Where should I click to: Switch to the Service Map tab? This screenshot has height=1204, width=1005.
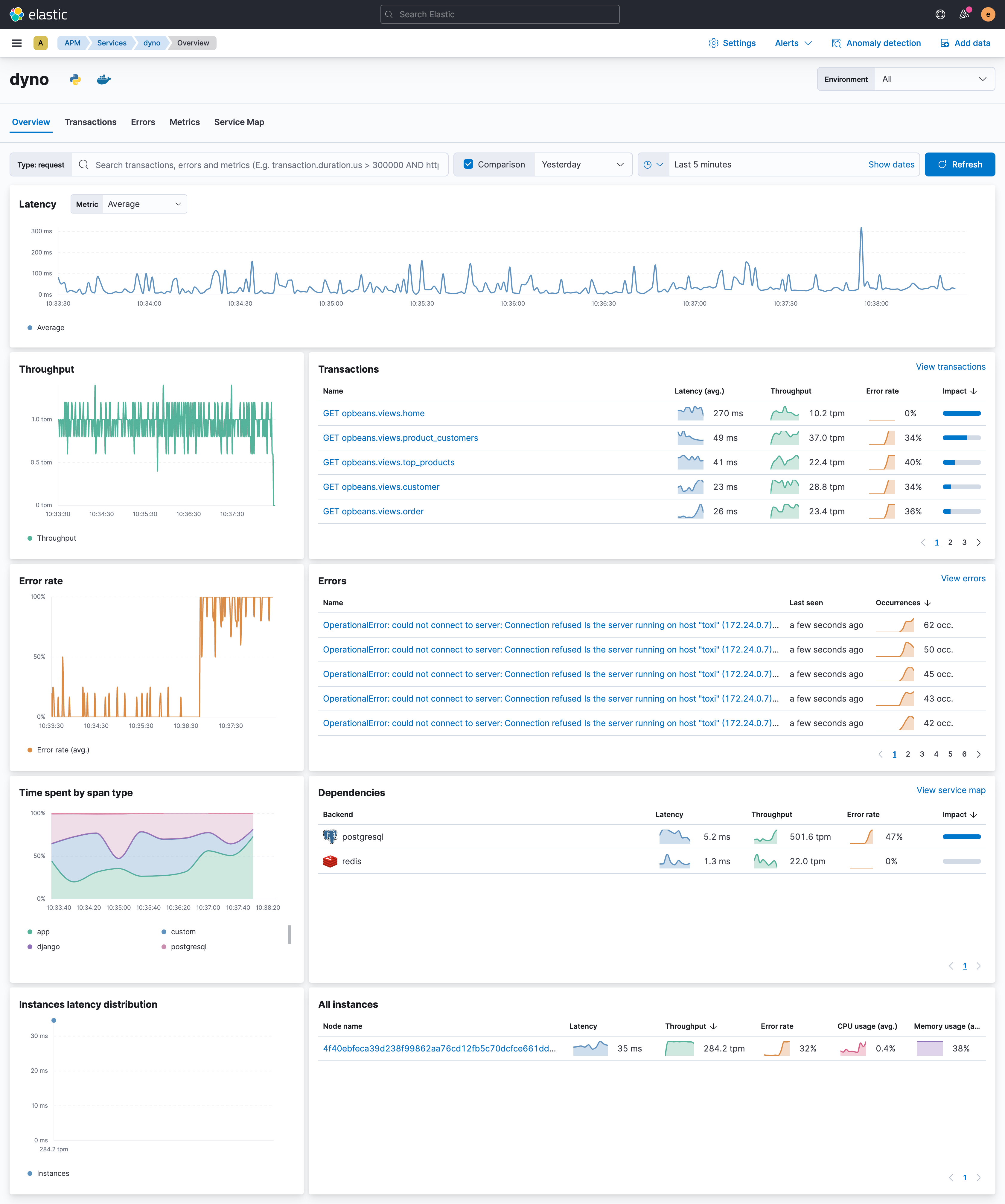[x=239, y=122]
